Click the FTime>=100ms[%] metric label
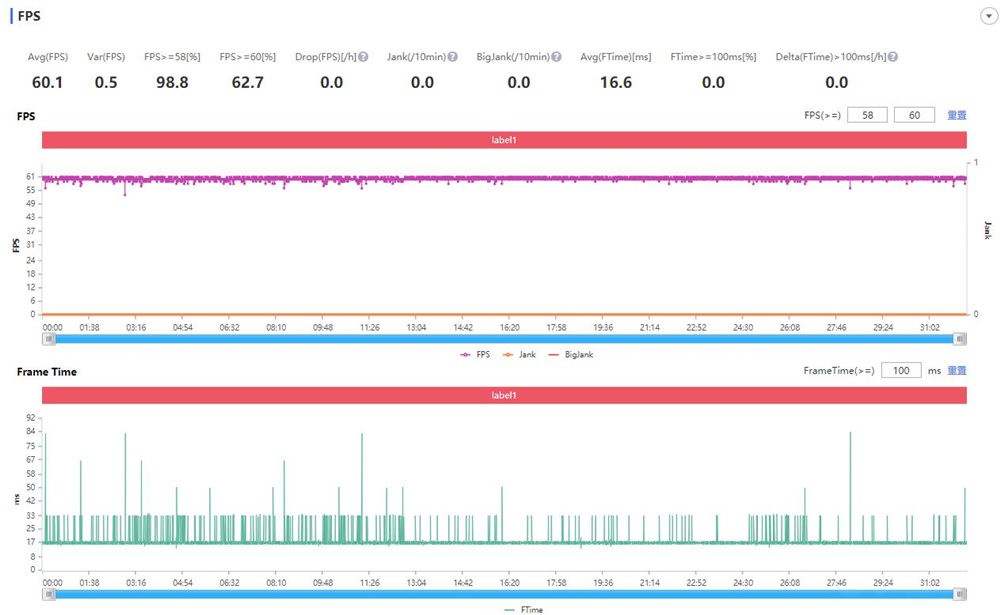Image resolution: width=1000 pixels, height=615 pixels. (x=713, y=57)
